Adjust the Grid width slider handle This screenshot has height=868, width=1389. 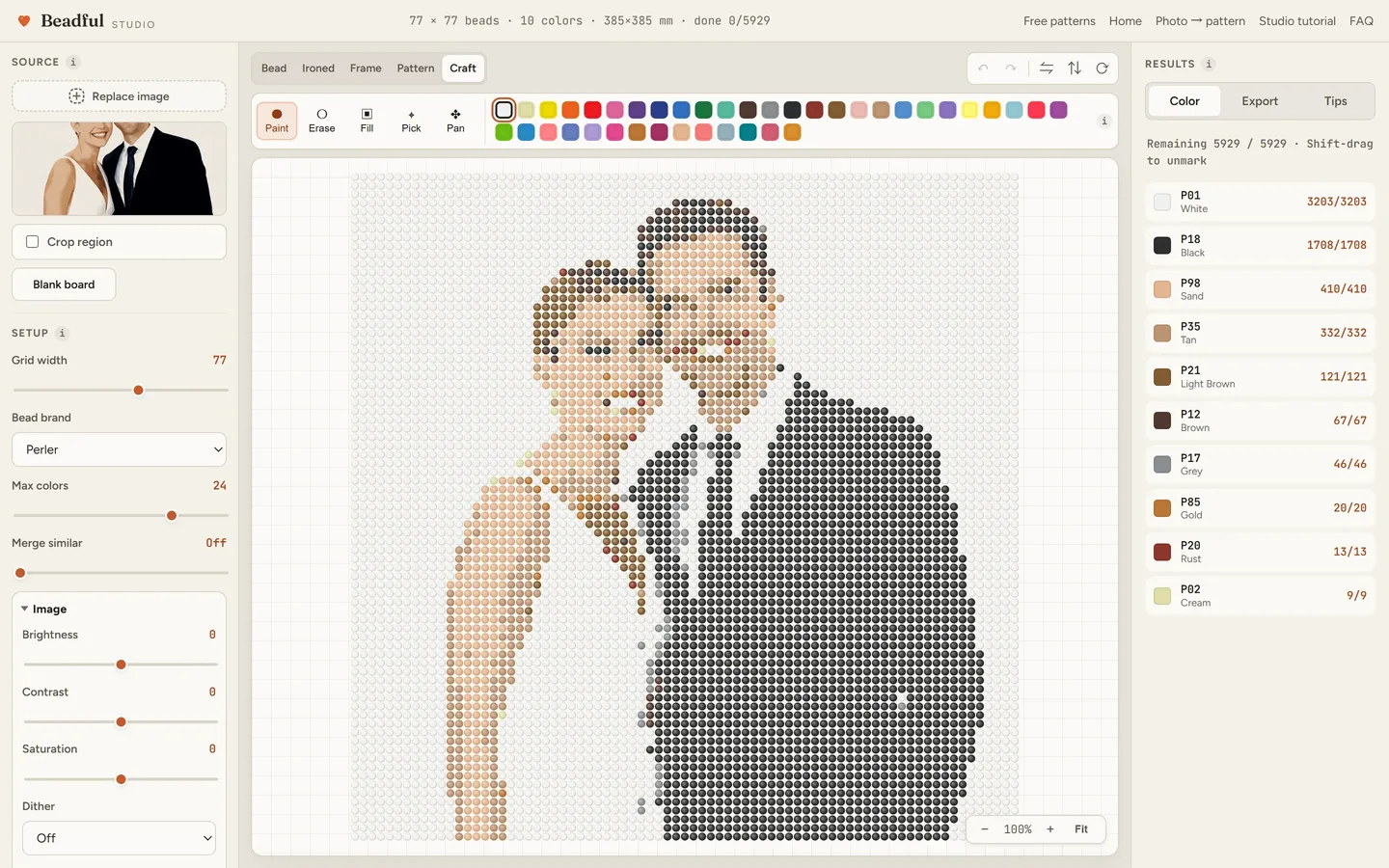[138, 391]
